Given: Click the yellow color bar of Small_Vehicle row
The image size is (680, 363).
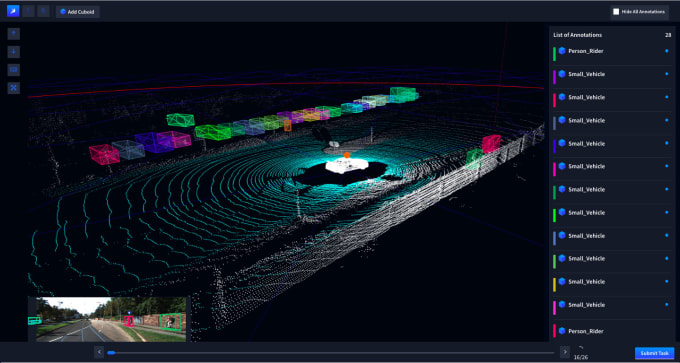Looking at the screenshot, I should (554, 285).
